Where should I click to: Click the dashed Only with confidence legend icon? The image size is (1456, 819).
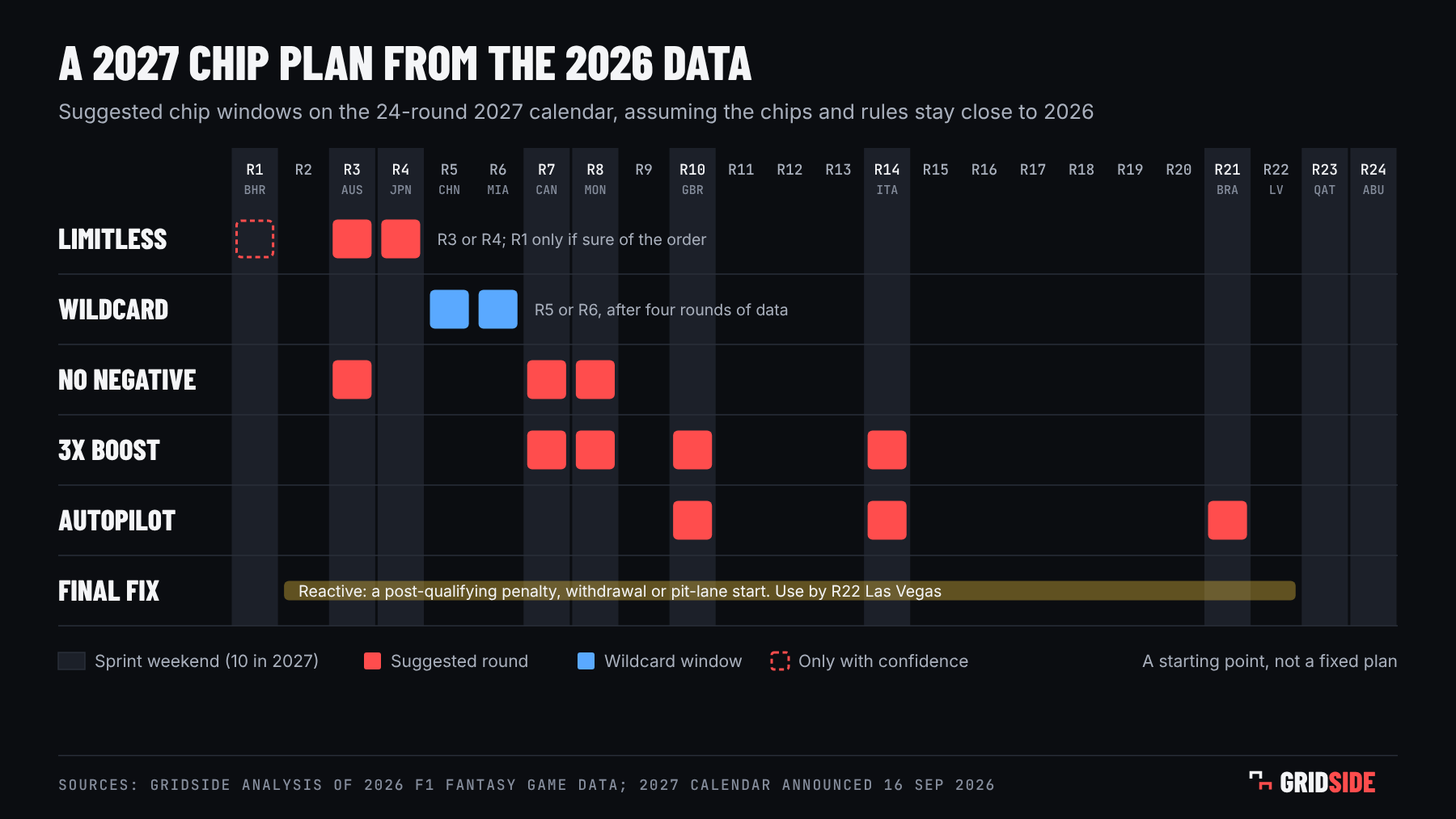780,661
